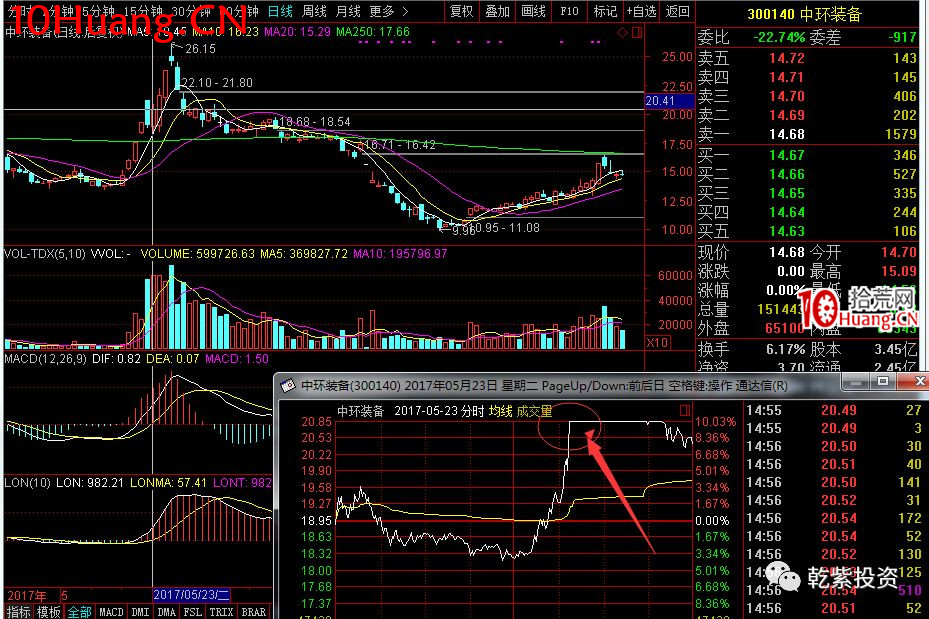Image resolution: width=929 pixels, height=619 pixels.
Task: Choose the DMI indicator tab
Action: [140, 612]
